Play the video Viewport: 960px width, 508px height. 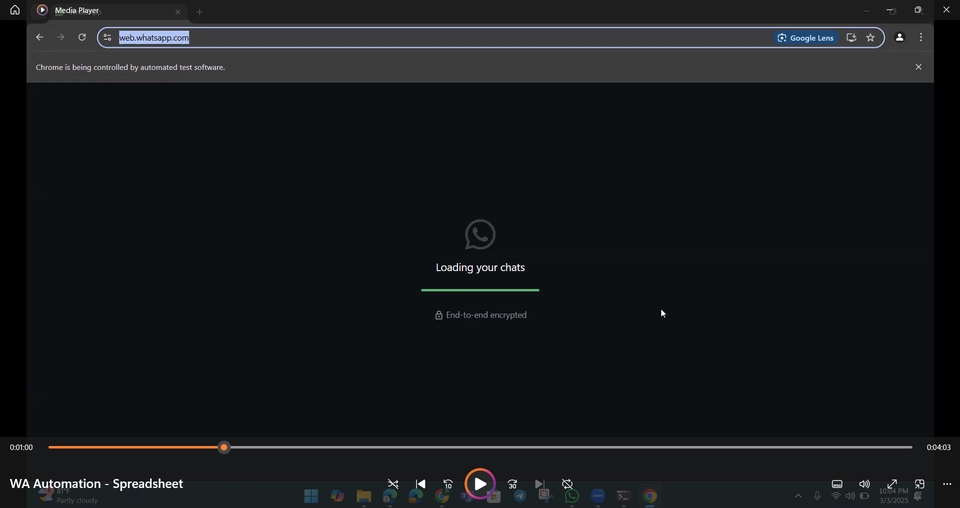(480, 484)
